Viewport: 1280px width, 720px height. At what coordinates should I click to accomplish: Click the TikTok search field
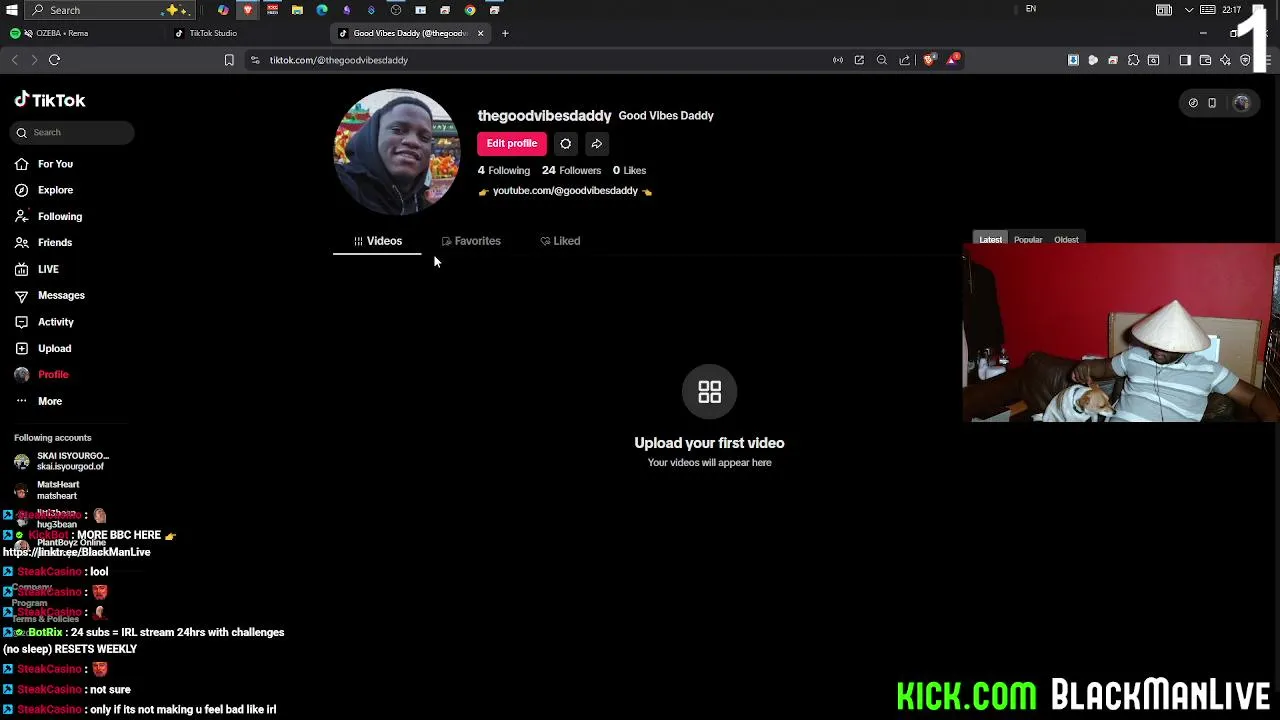[72, 132]
